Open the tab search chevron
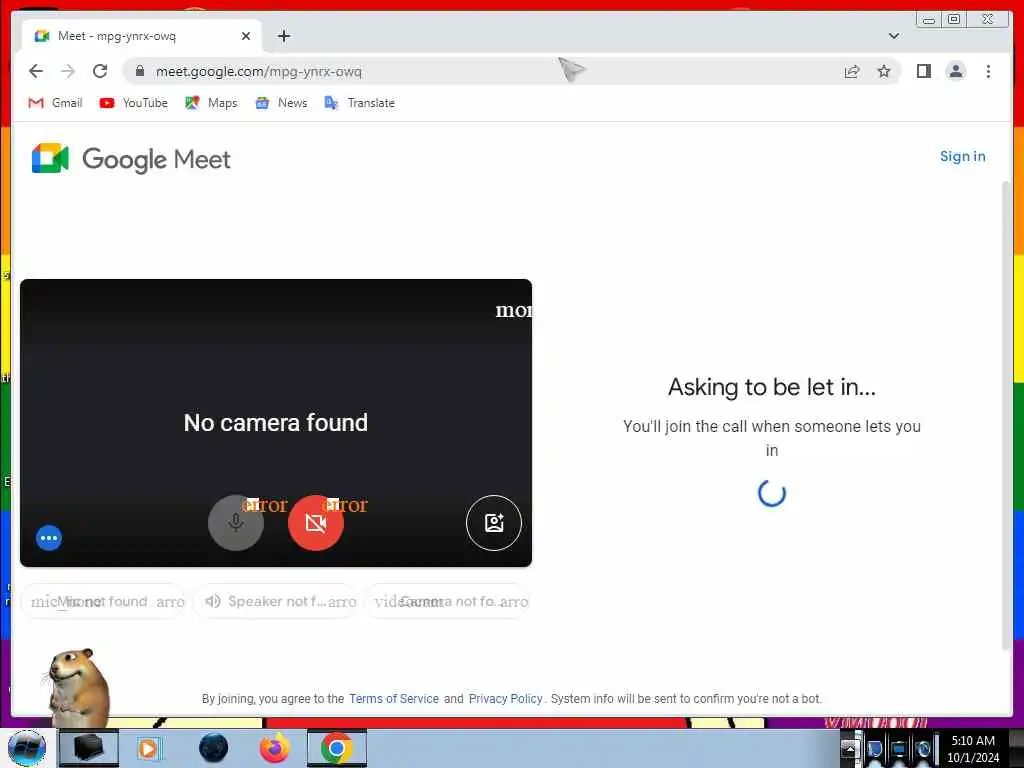Image resolution: width=1024 pixels, height=768 pixels. pyautogui.click(x=893, y=36)
